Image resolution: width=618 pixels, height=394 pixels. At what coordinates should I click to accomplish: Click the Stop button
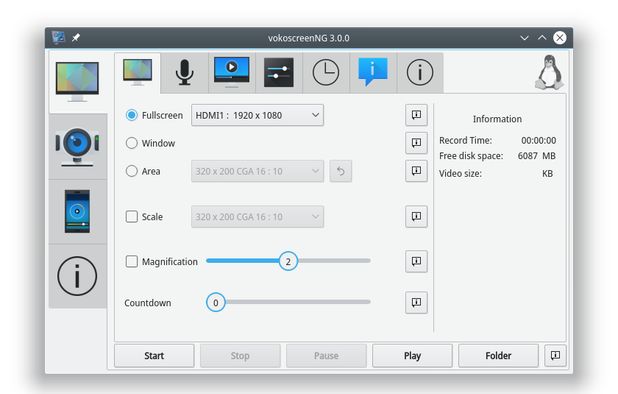tap(240, 356)
